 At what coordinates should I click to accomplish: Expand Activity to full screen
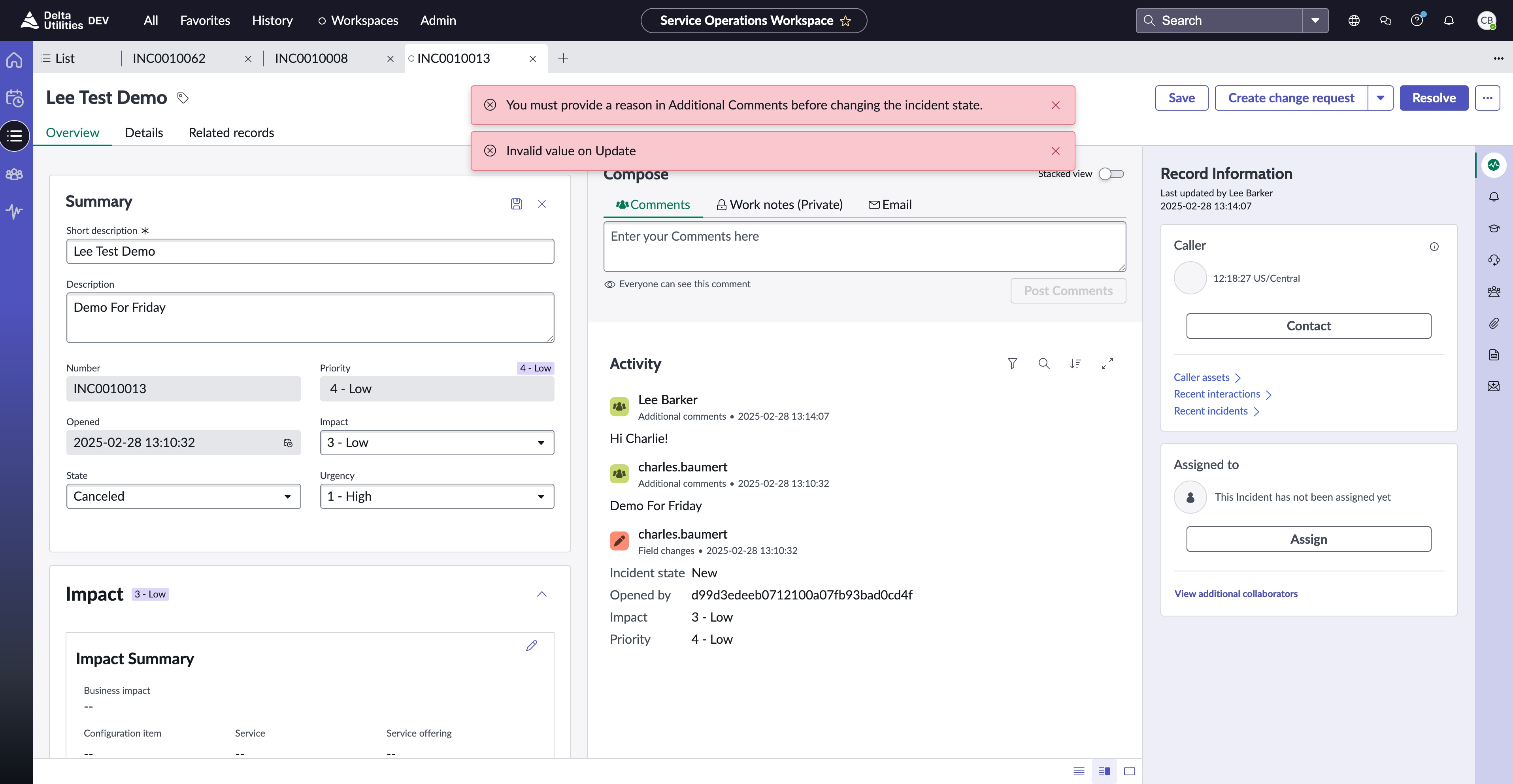1108,364
